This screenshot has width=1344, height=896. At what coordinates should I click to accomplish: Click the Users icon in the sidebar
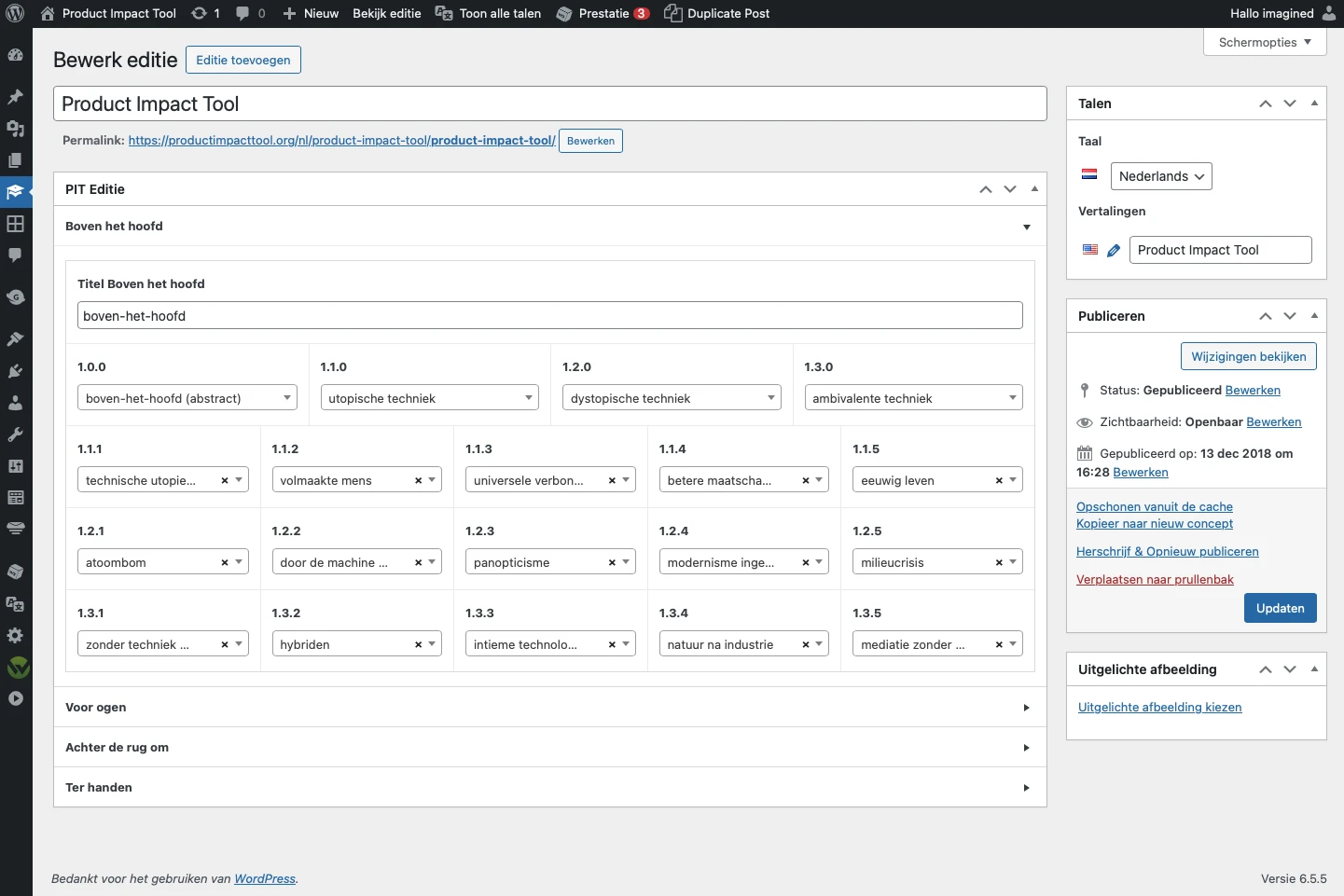(x=15, y=403)
